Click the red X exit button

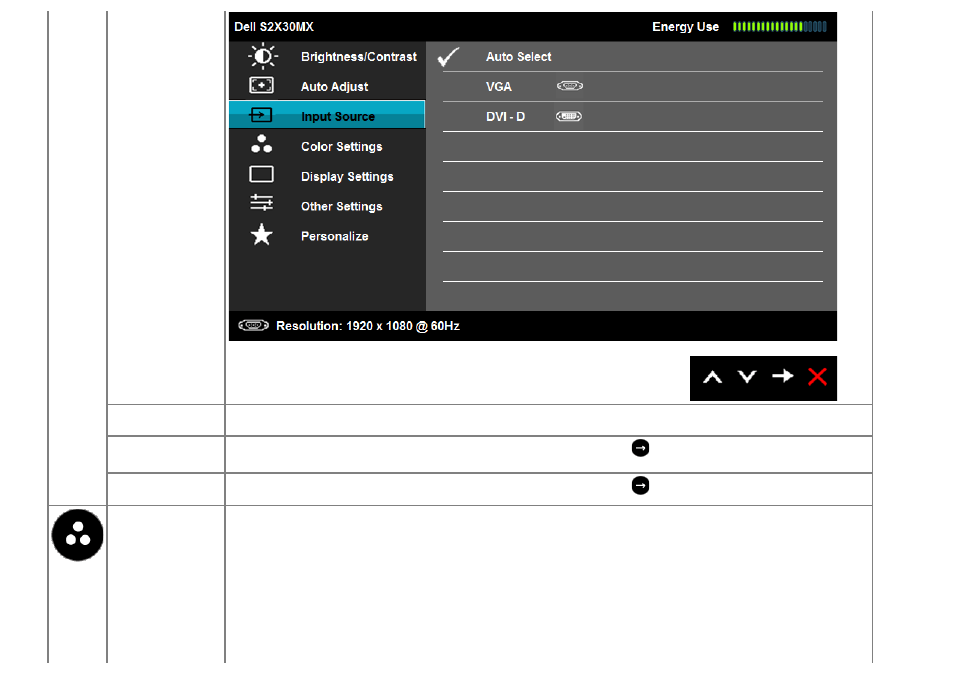pyautogui.click(x=817, y=377)
